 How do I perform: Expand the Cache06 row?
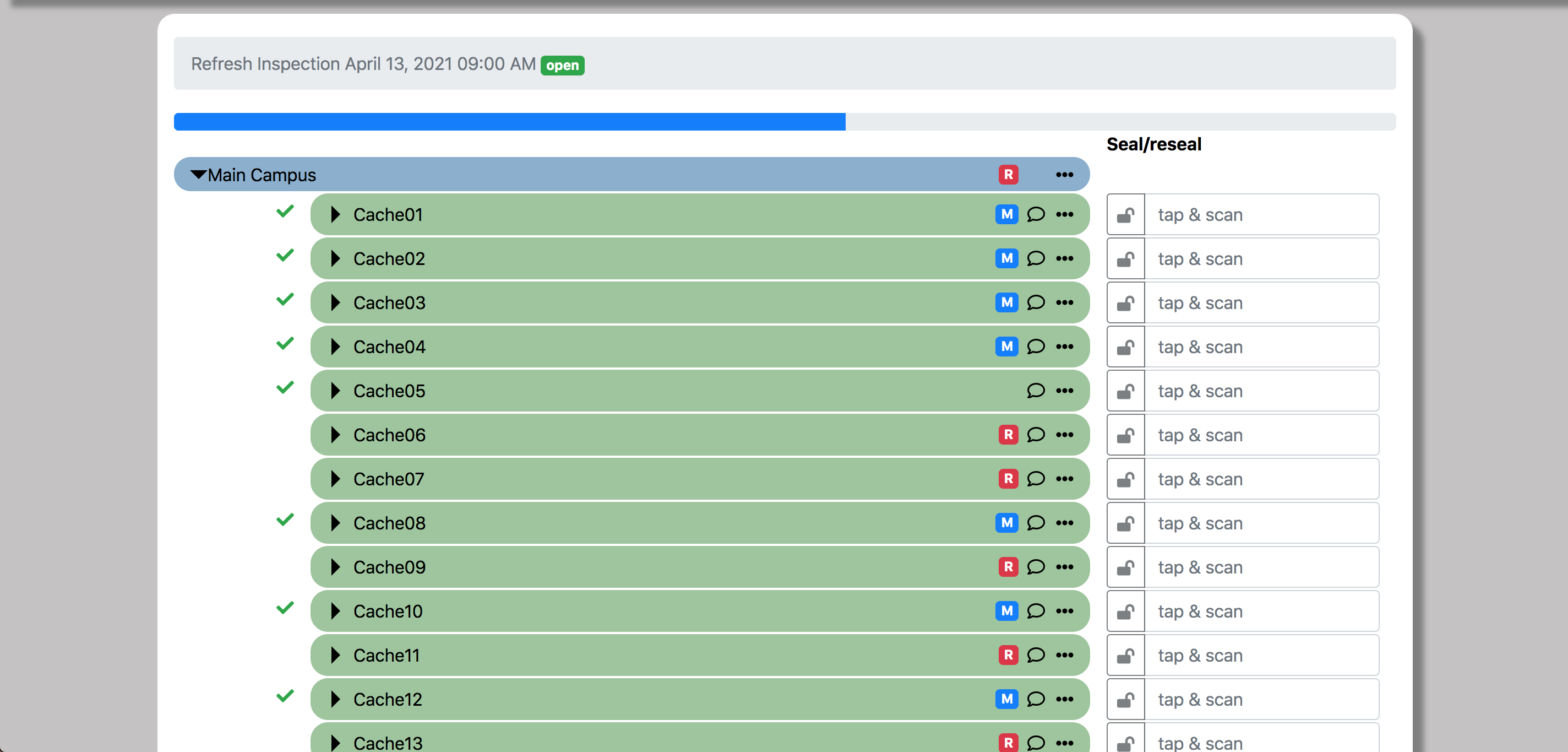335,435
